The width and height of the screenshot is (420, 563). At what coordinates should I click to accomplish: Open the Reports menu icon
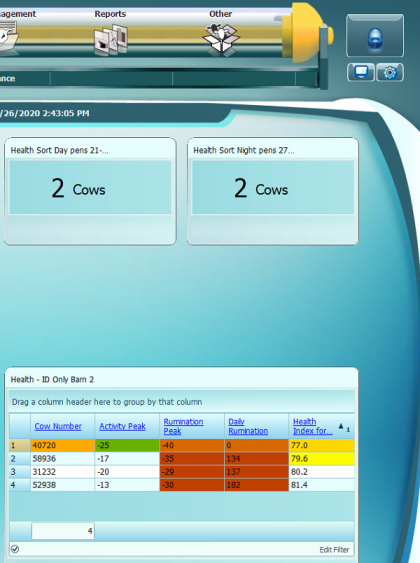111,39
